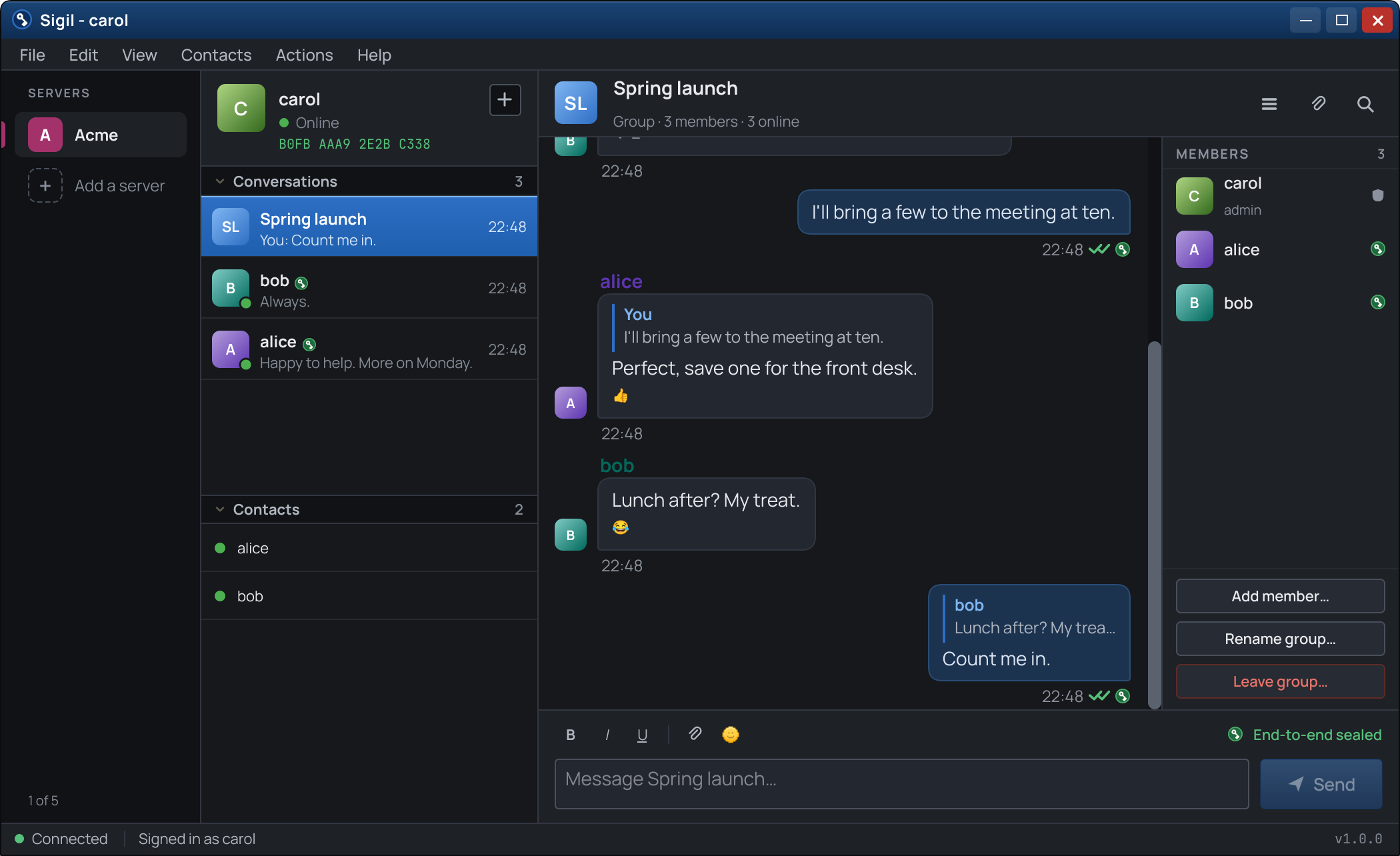Click the End-to-end sealed key icon
Viewport: 1400px width, 856px height.
coord(1235,734)
